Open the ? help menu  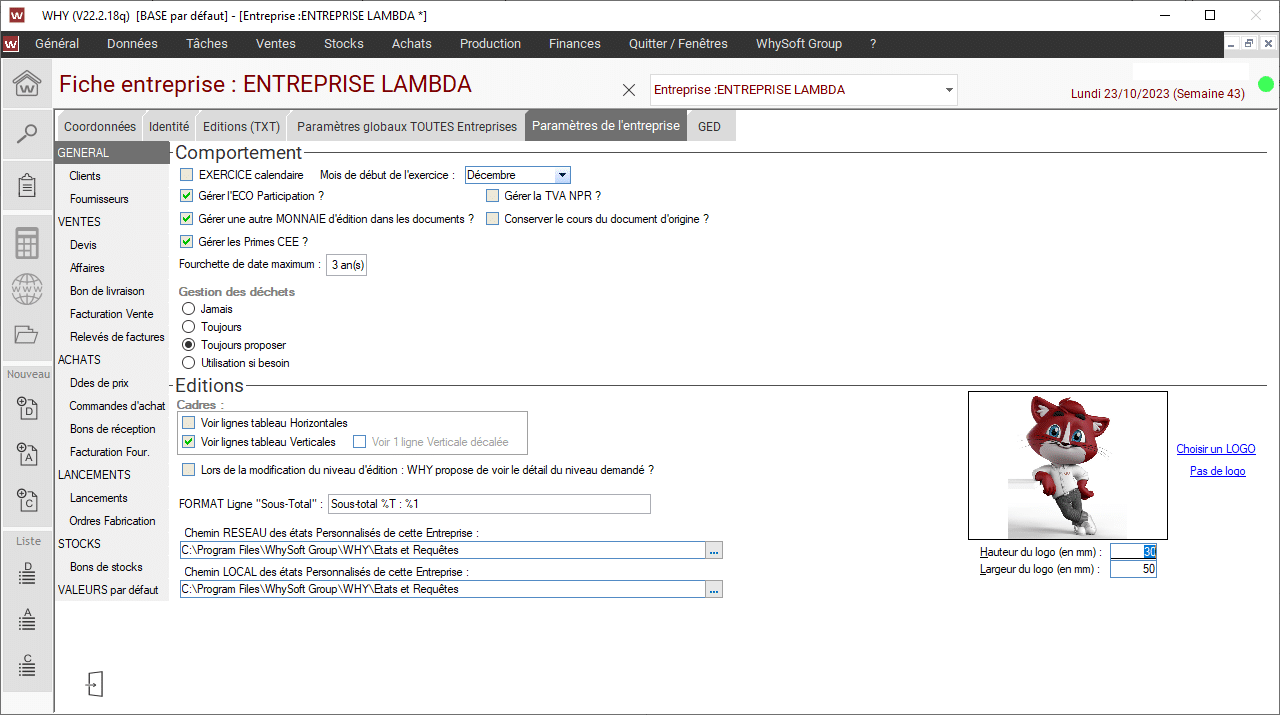click(x=873, y=44)
